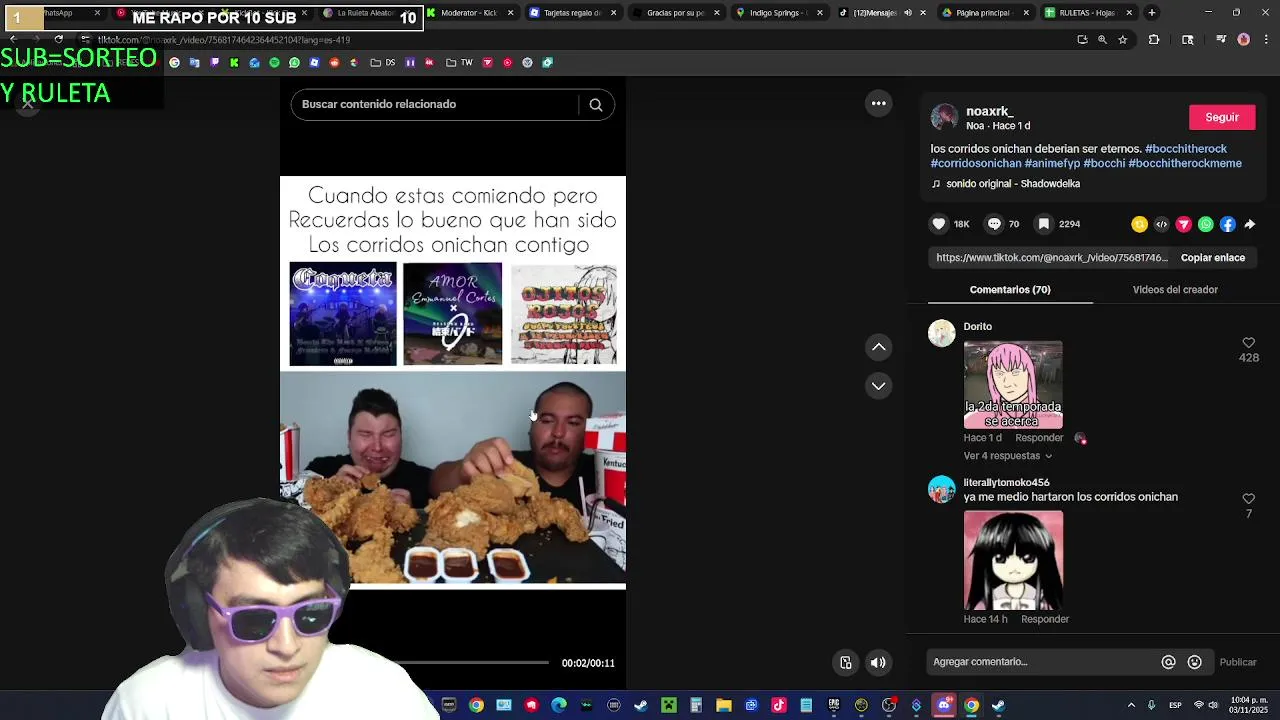Viewport: 1280px width, 720px height.
Task: Show hidden system tray icons chevron
Action: (1131, 705)
